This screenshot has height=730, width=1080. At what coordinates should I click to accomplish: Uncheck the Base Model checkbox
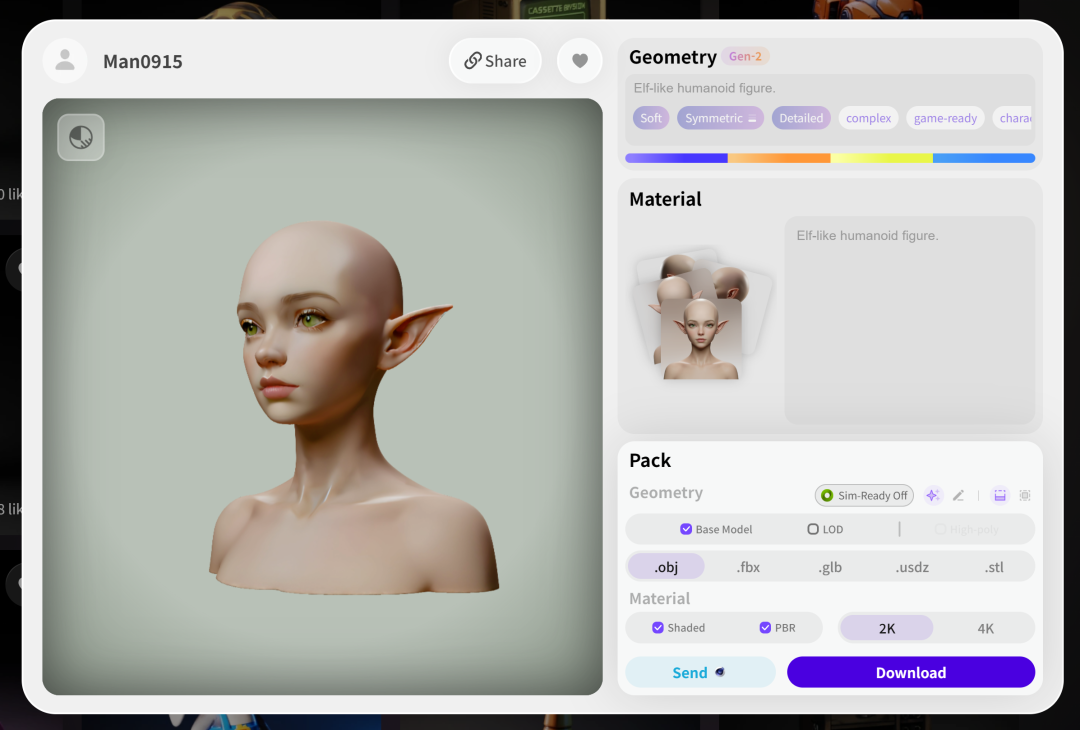[x=686, y=529]
